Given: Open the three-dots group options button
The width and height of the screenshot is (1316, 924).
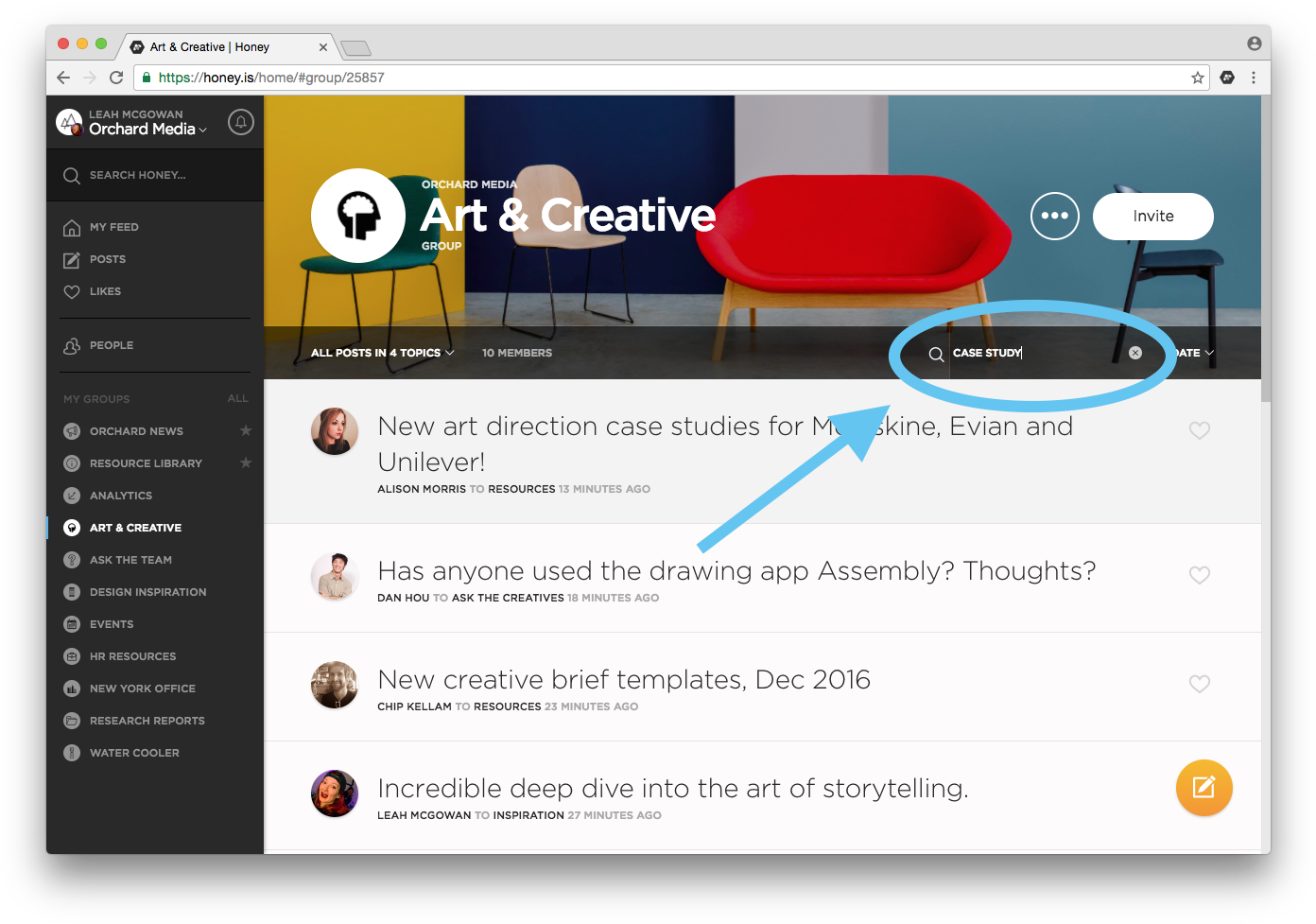Looking at the screenshot, I should pos(1054,216).
